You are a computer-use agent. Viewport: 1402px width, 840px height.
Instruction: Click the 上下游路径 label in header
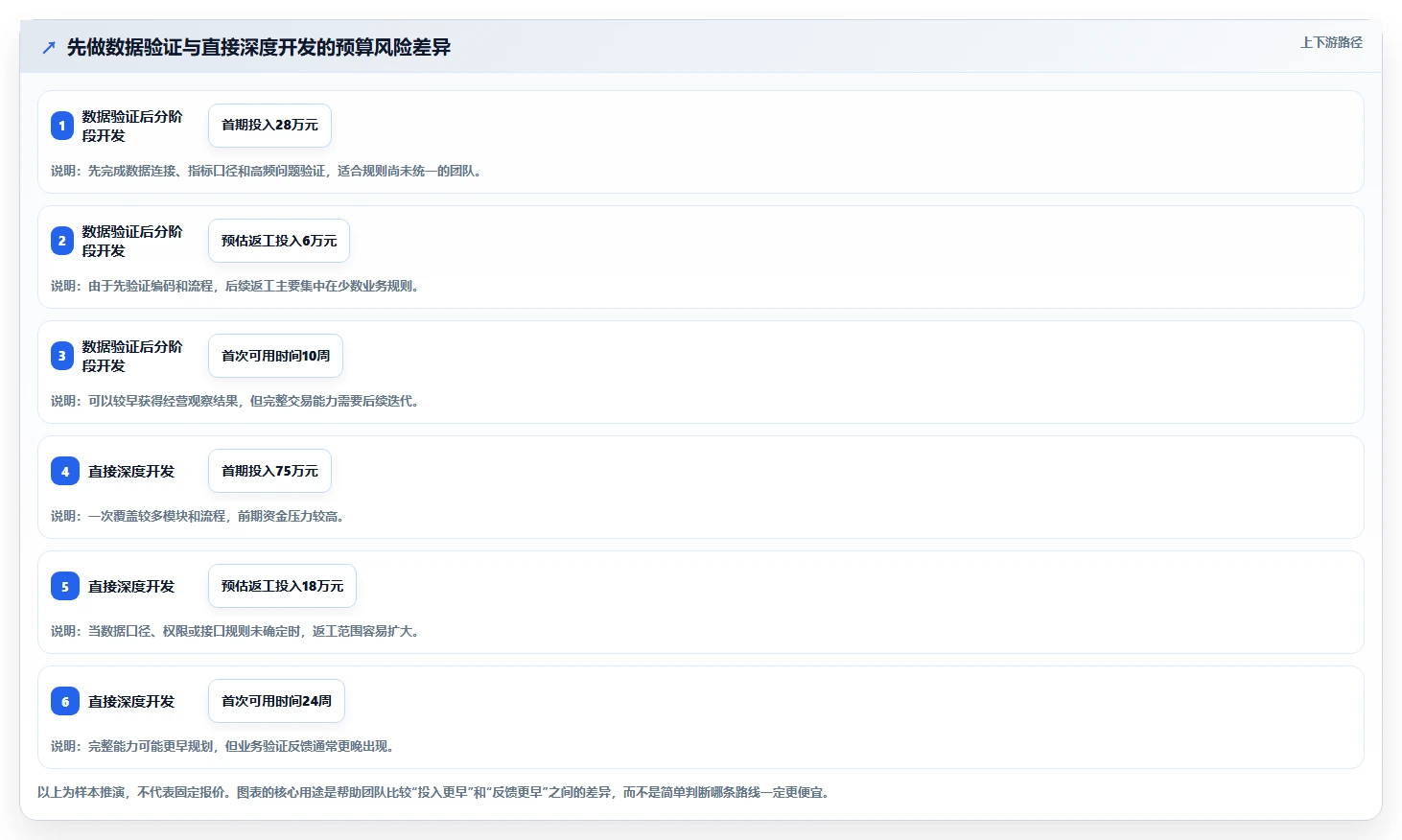1331,42
